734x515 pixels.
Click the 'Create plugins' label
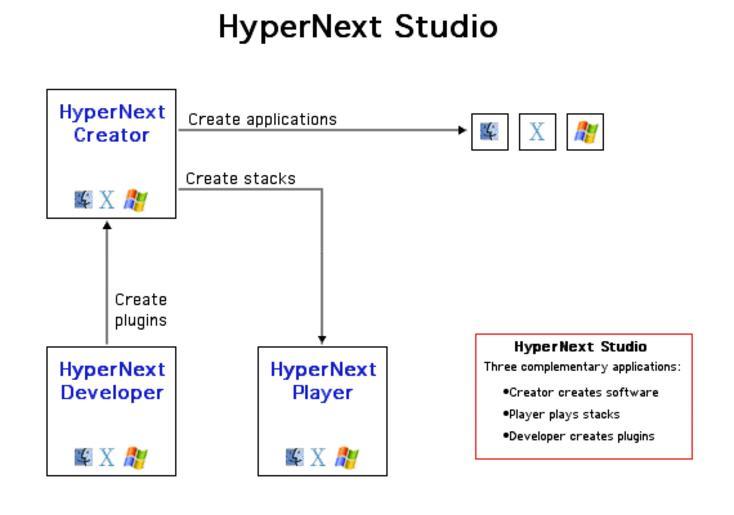(140, 310)
